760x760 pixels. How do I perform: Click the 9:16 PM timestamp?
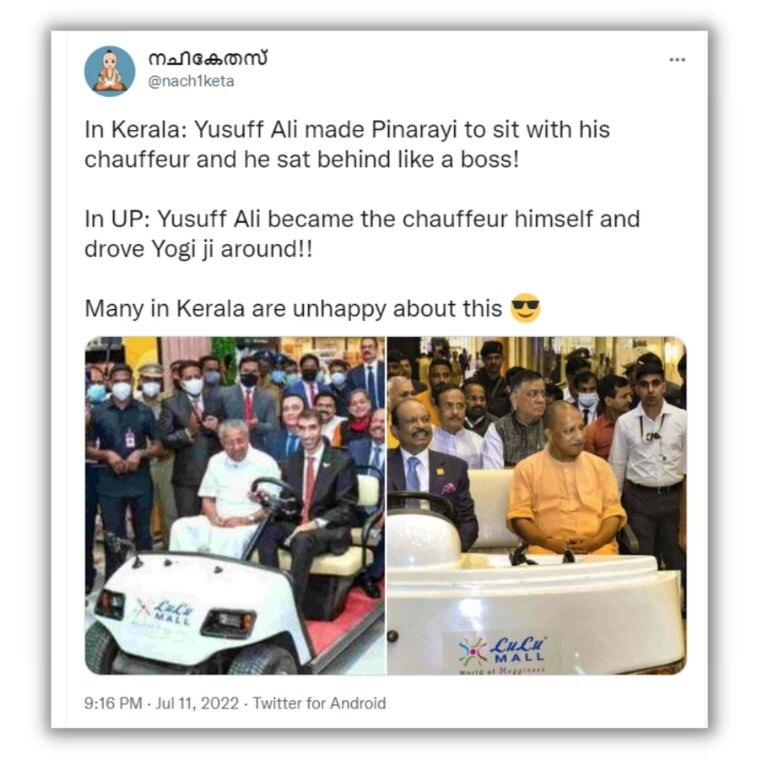tap(113, 703)
